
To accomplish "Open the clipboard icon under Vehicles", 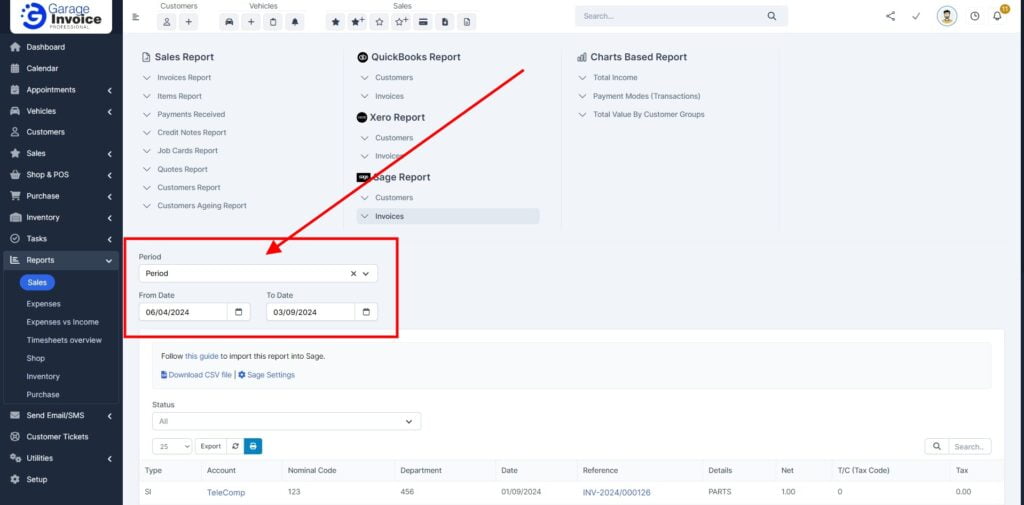I will coord(272,22).
